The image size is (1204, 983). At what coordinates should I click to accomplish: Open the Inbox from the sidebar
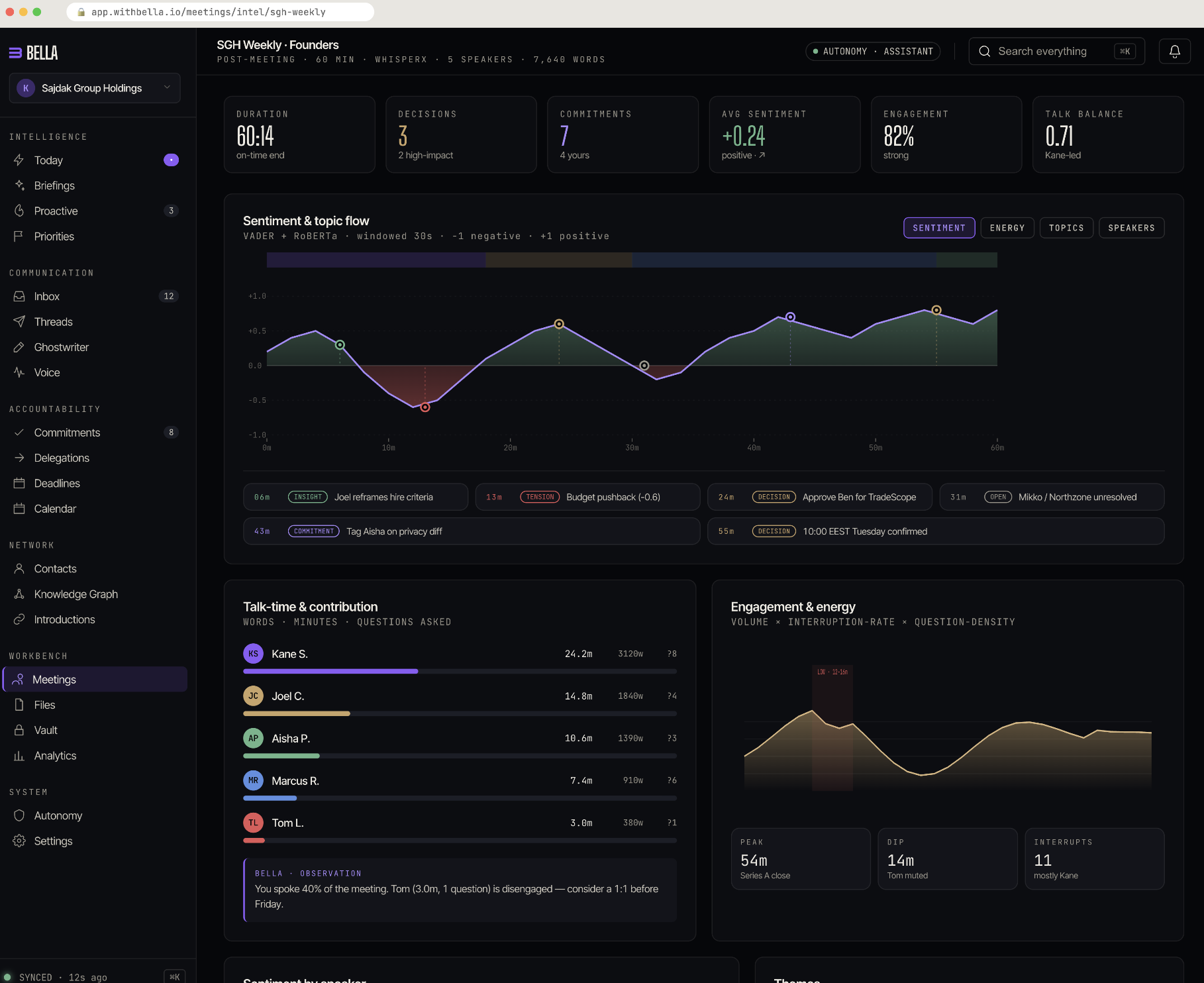point(46,296)
